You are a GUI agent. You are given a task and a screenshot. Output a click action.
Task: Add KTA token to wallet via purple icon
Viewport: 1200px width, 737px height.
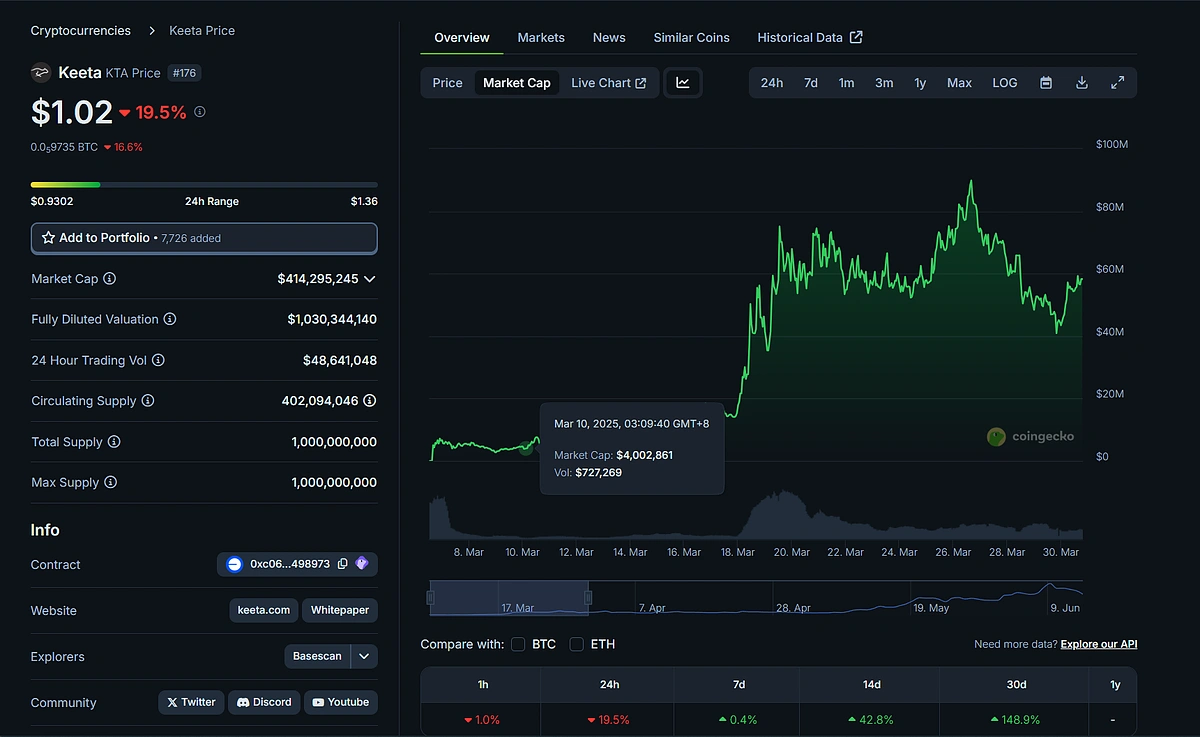pos(362,564)
